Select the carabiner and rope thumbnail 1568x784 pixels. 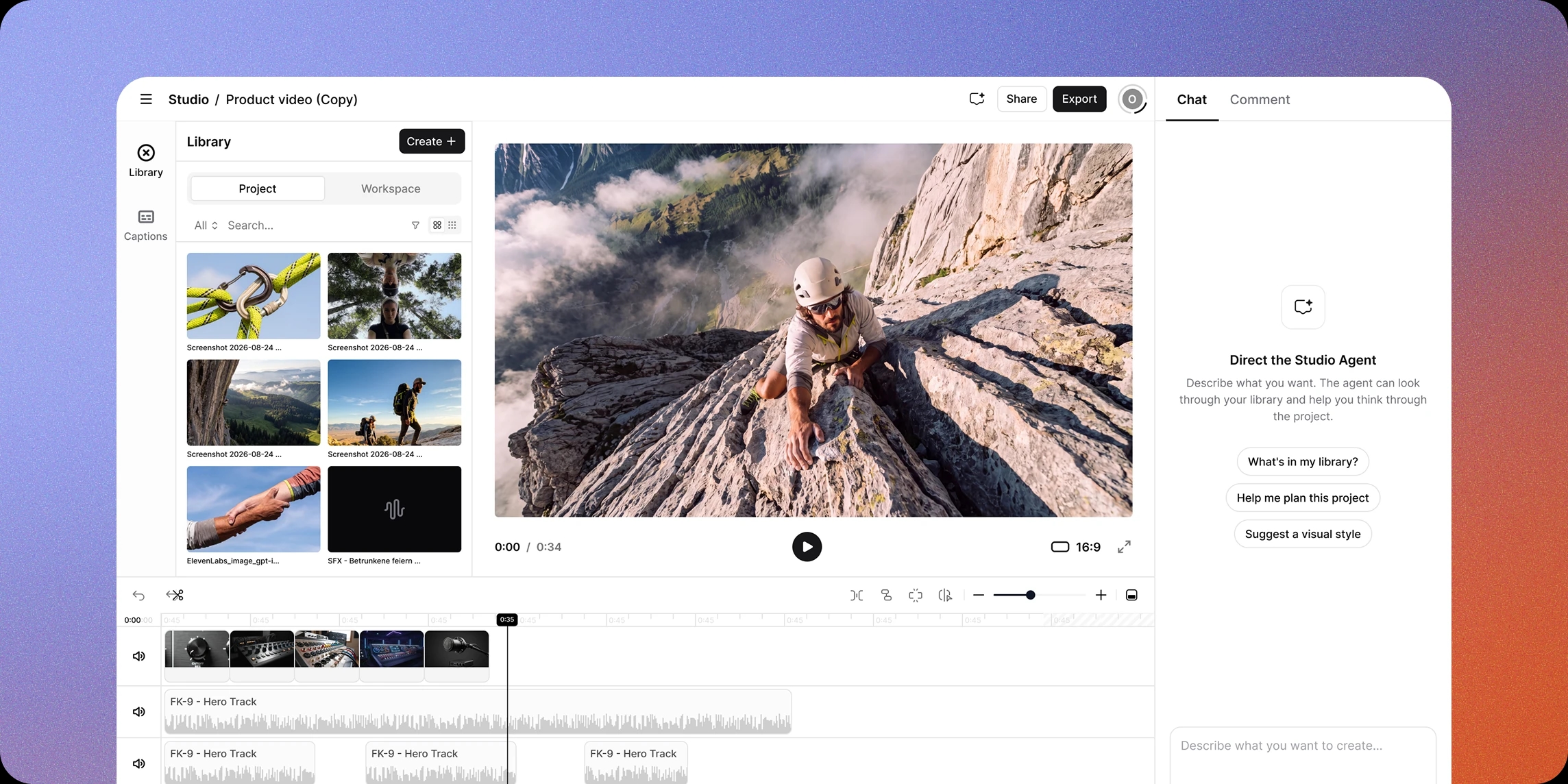coord(254,296)
